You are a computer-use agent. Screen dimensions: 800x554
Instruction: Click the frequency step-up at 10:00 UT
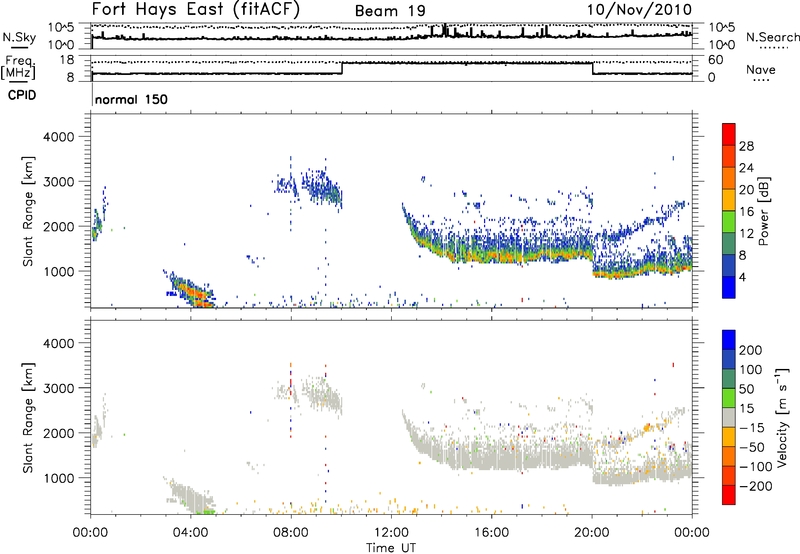[x=342, y=68]
